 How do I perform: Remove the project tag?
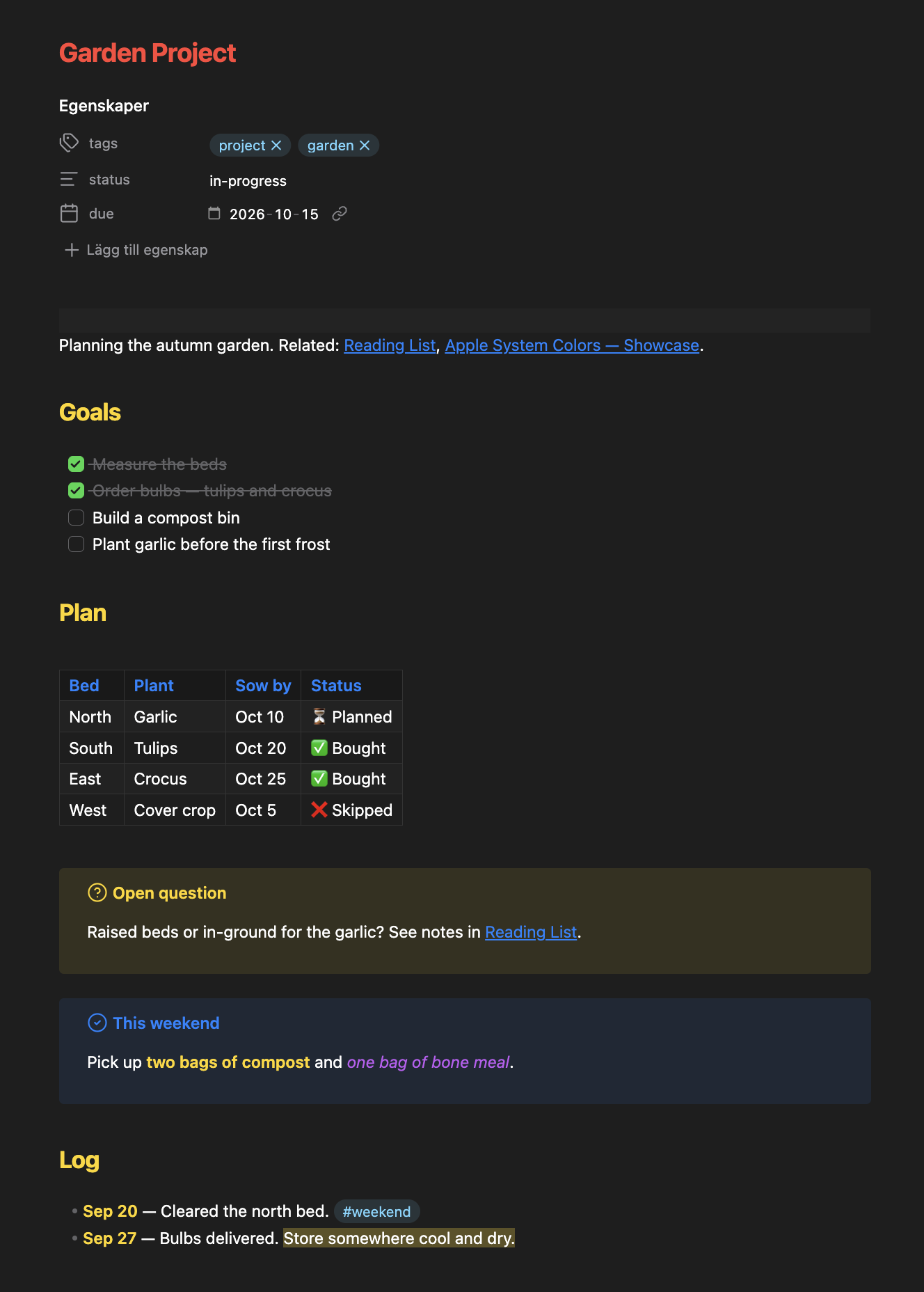(x=276, y=145)
